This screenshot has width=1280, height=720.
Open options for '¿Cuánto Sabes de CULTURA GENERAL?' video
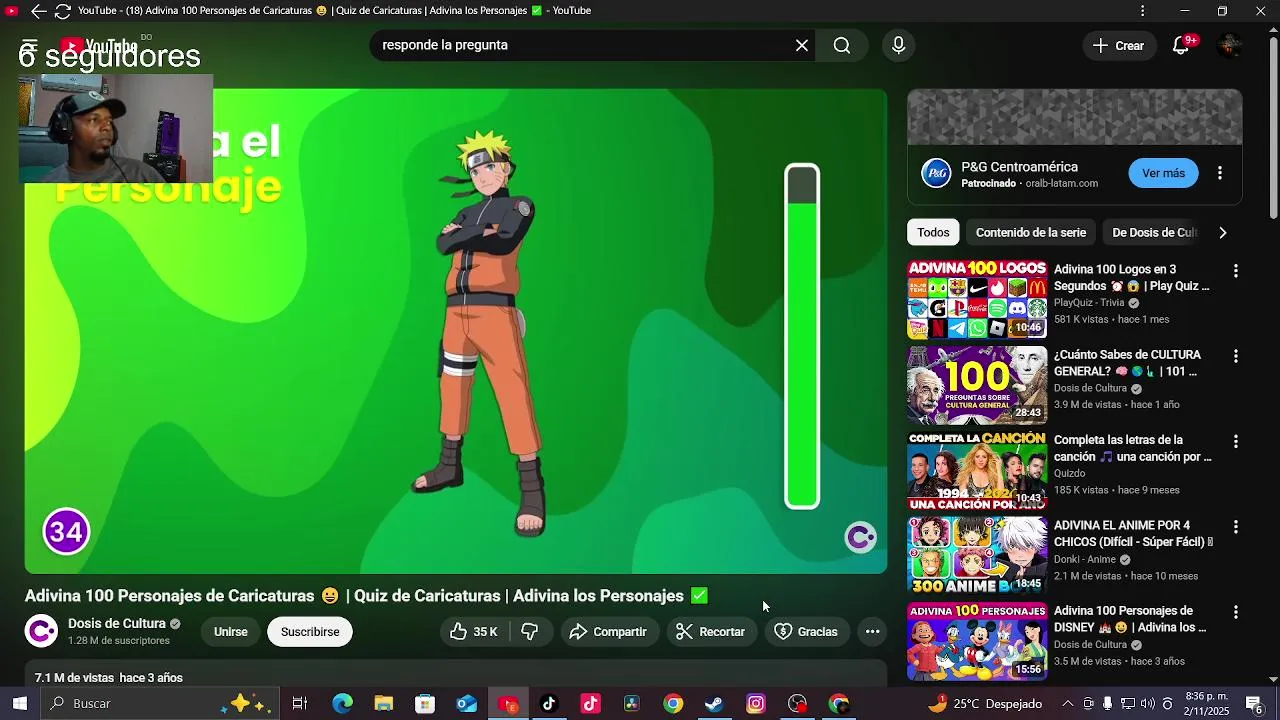click(1236, 356)
